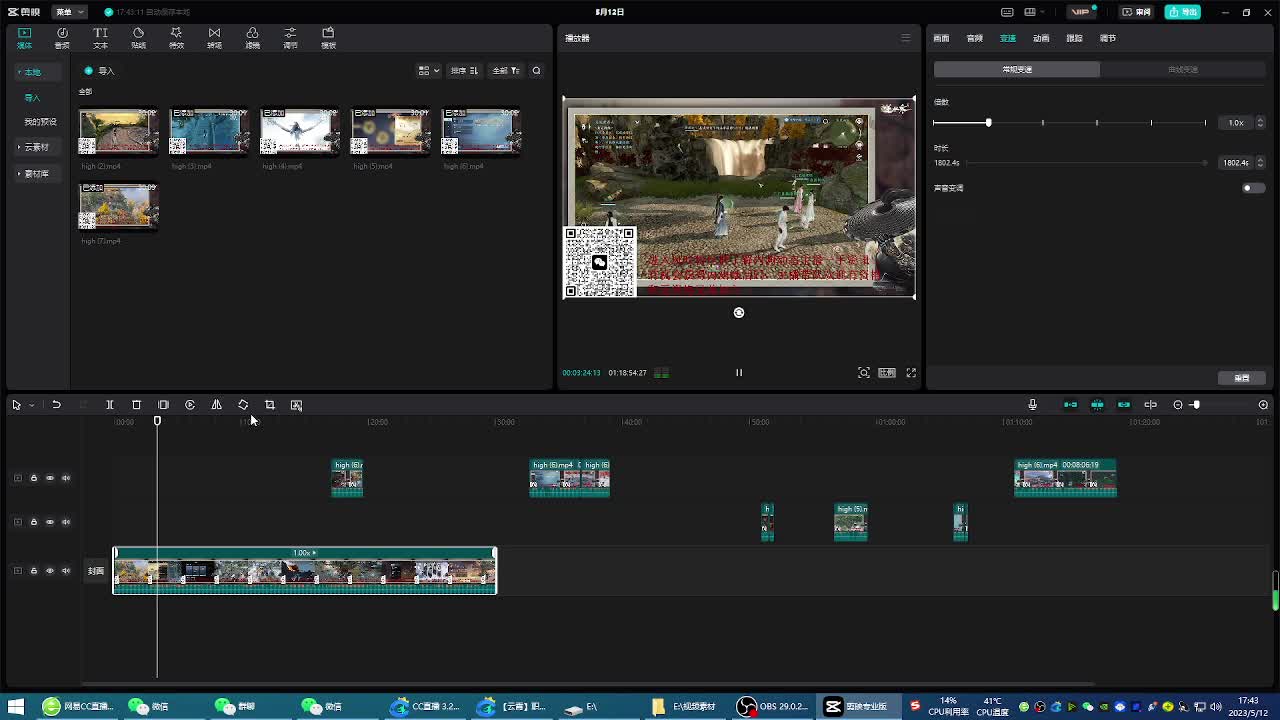The height and width of the screenshot is (720, 1280).
Task: Switch to the Audio (音频) properties tab
Action: pyautogui.click(x=975, y=38)
